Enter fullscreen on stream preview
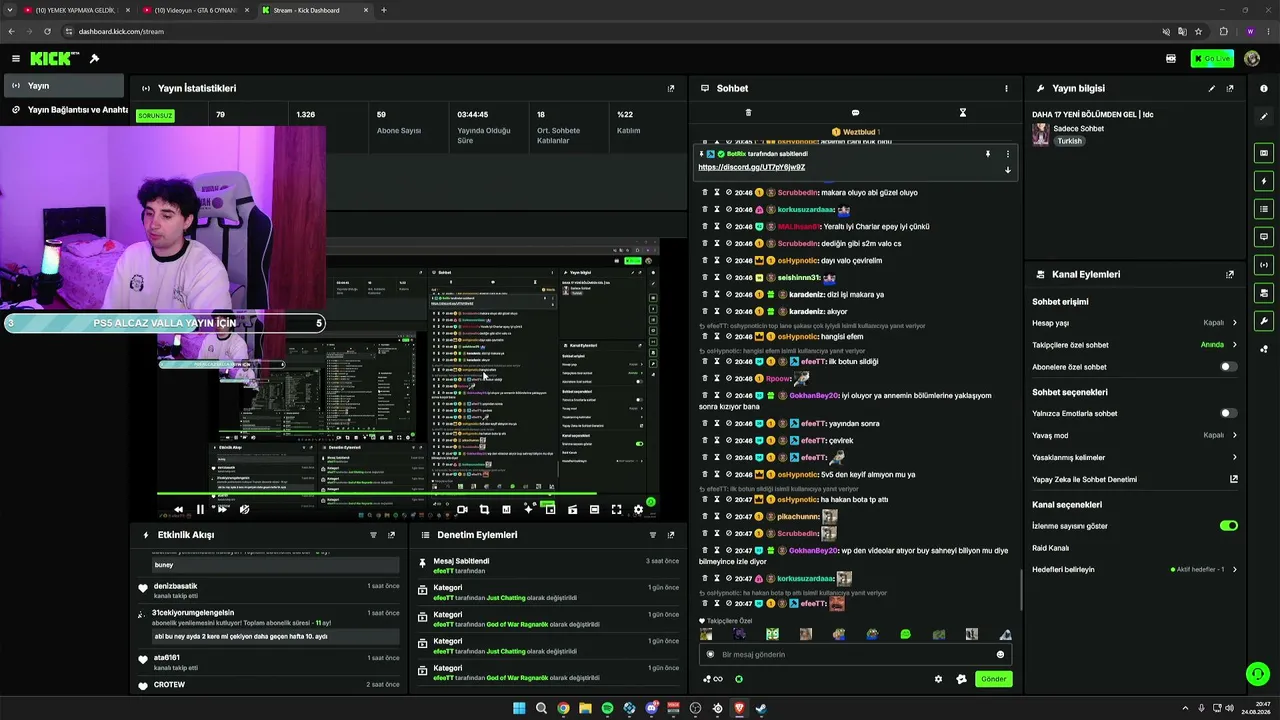 coord(616,510)
